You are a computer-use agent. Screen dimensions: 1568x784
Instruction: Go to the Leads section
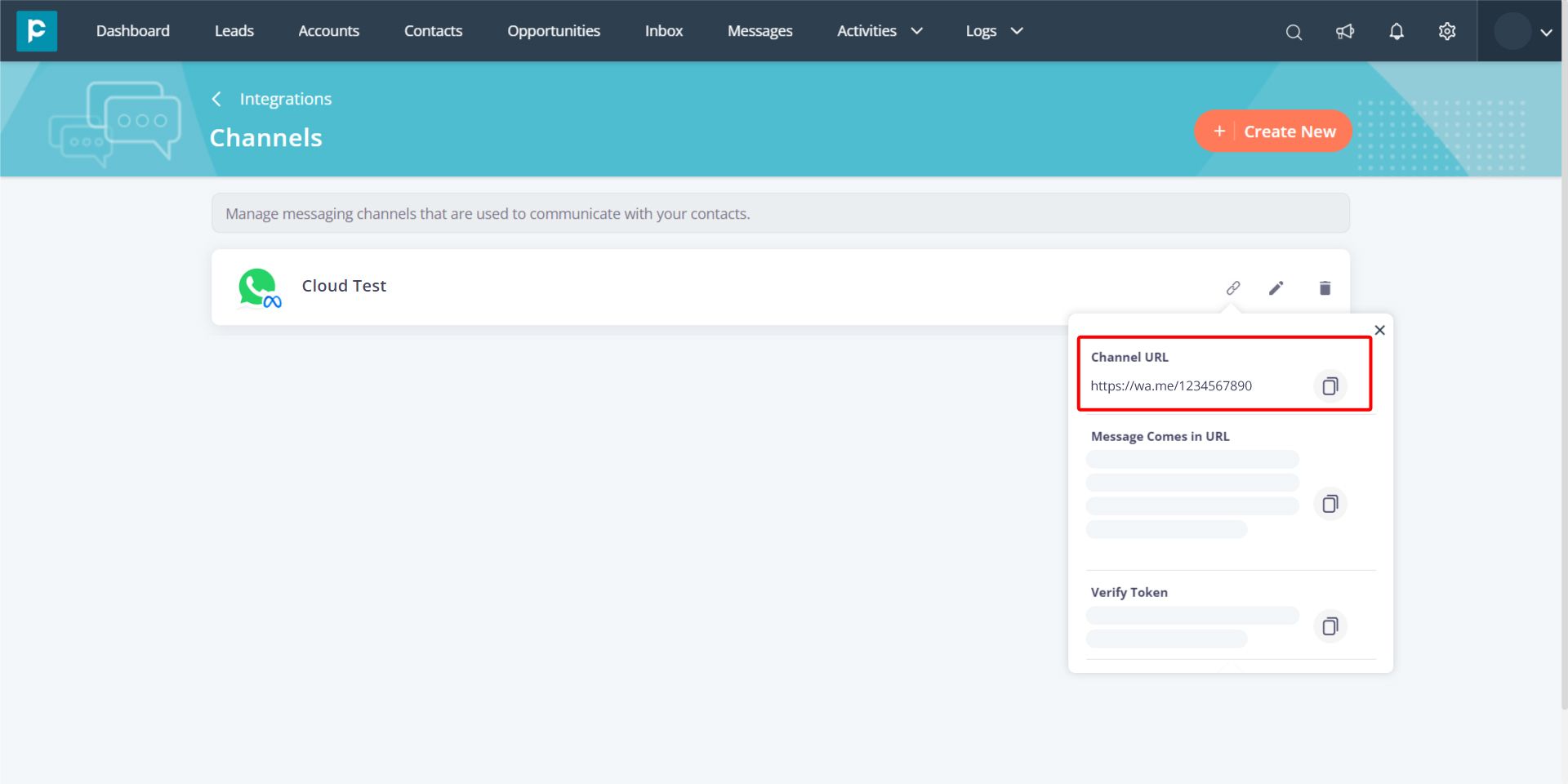[x=234, y=31]
